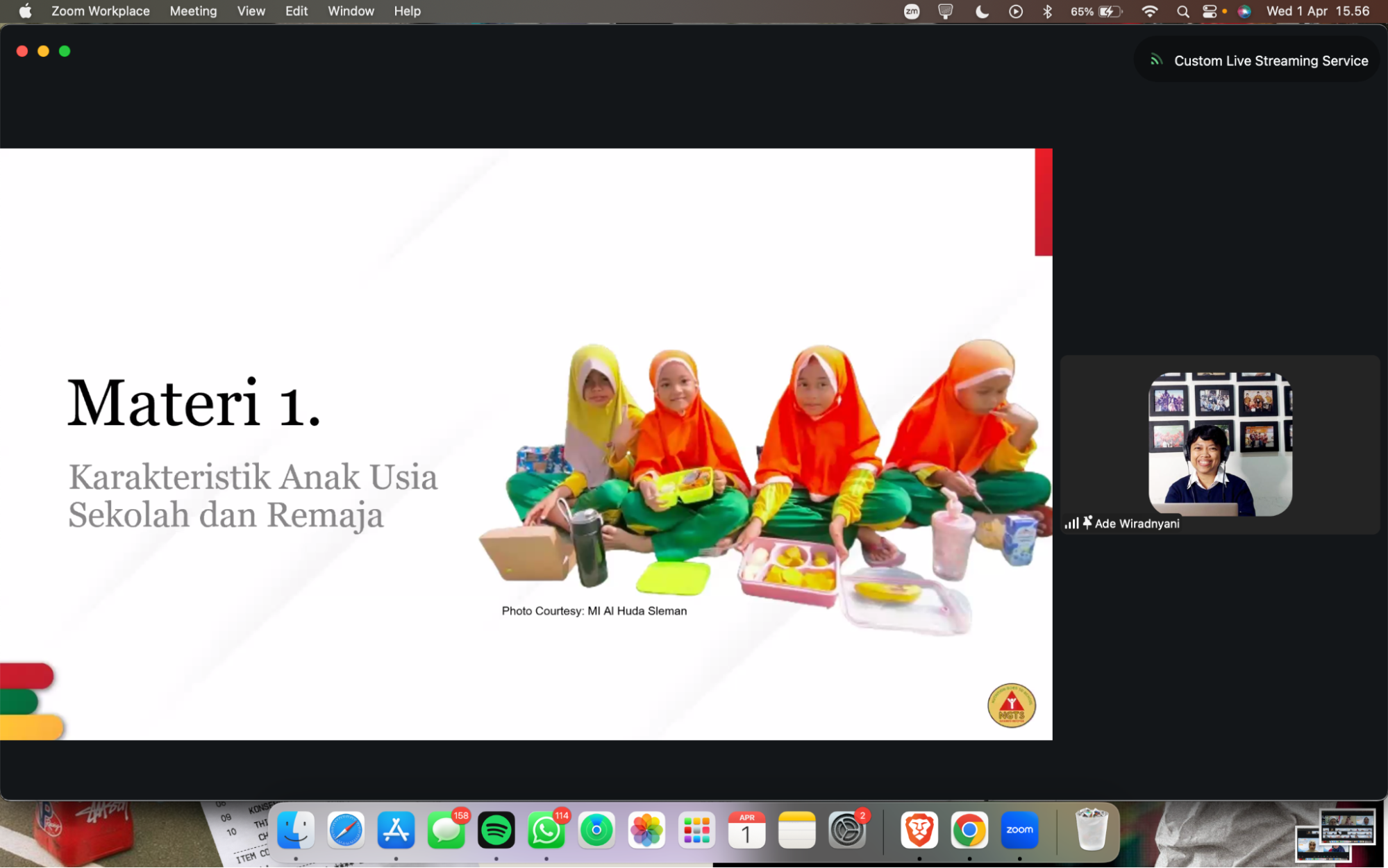Viewport: 1388px width, 868px height.
Task: Select Ade Wiradnyani video thumbnail
Action: pyautogui.click(x=1220, y=444)
